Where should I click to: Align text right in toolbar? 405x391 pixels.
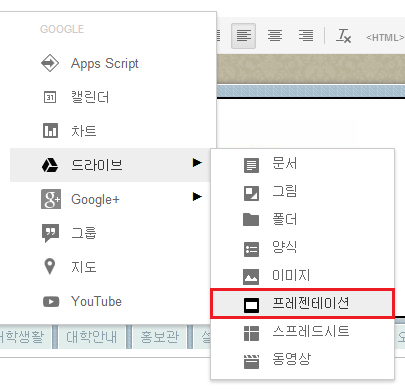pyautogui.click(x=306, y=36)
